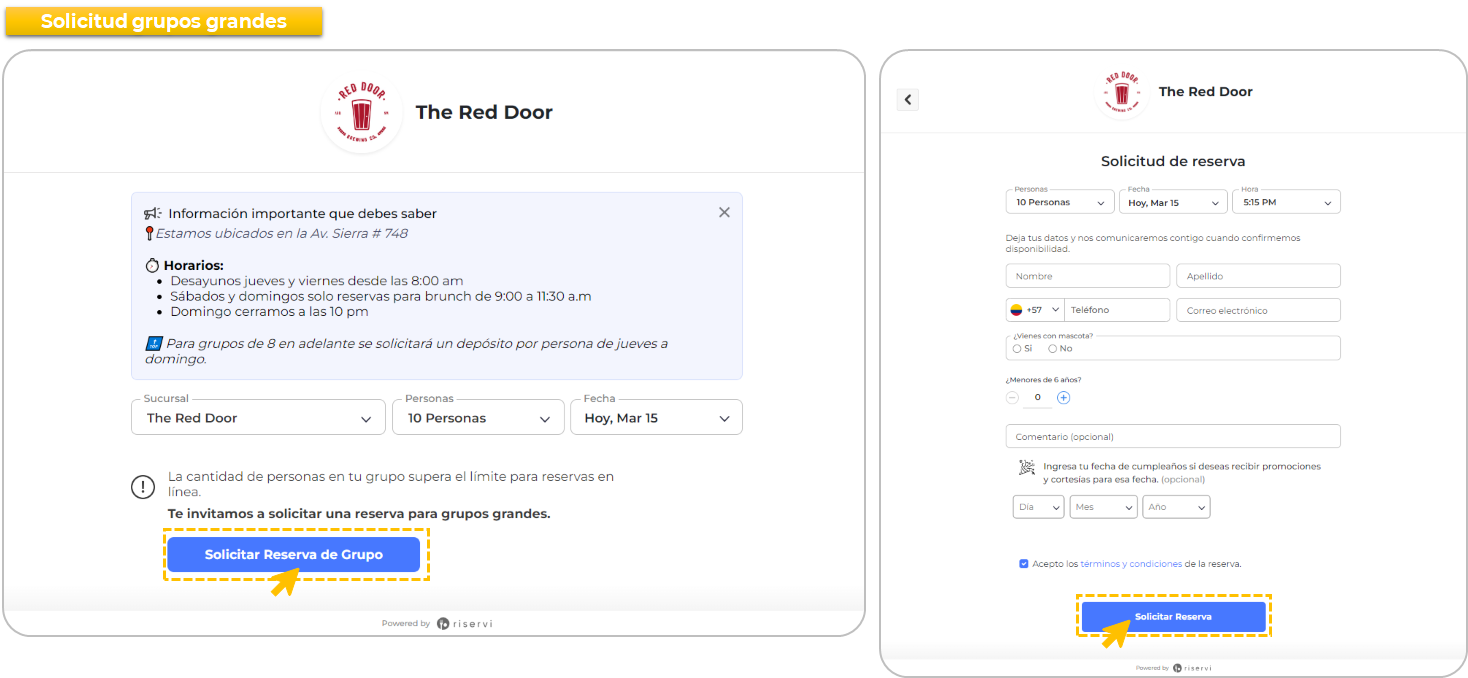Increase minors count with plus button
The width and height of the screenshot is (1468, 678).
point(1063,397)
